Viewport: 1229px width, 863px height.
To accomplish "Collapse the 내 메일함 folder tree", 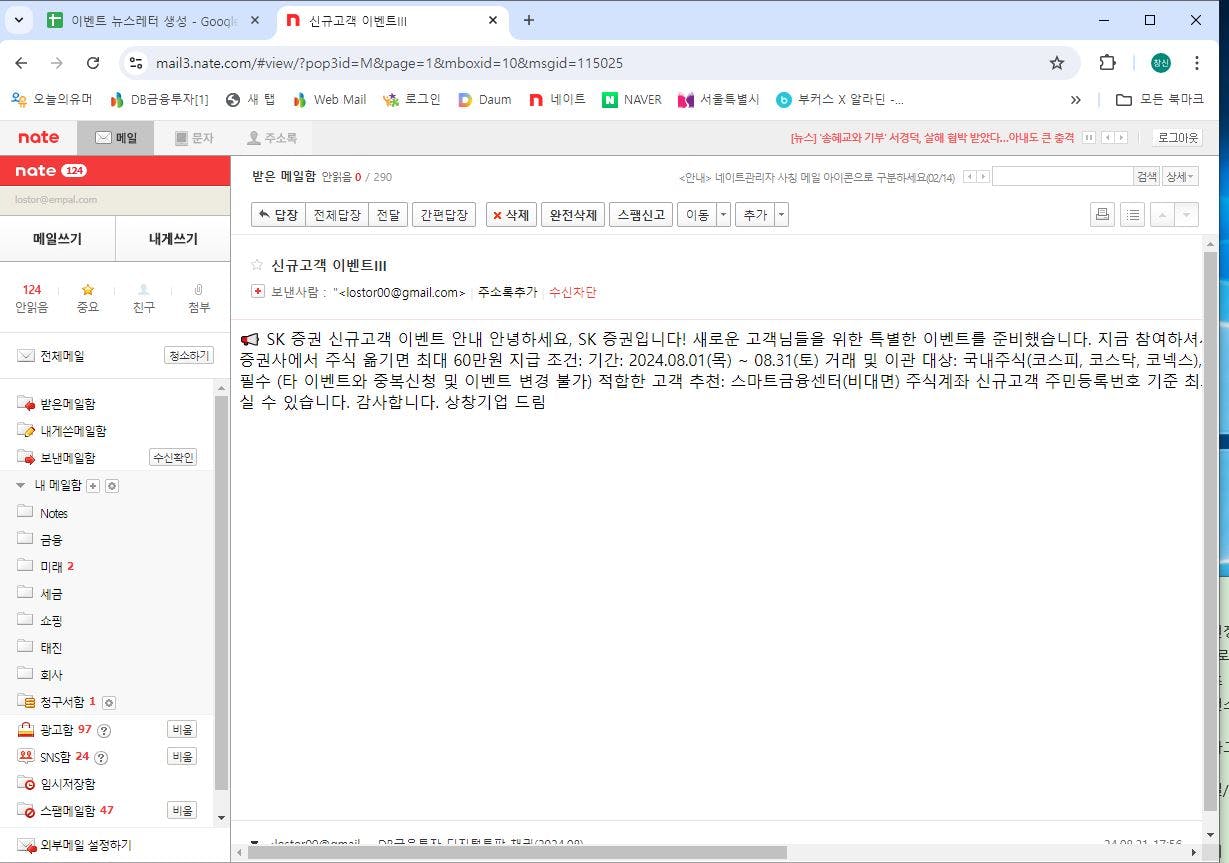I will pos(21,485).
